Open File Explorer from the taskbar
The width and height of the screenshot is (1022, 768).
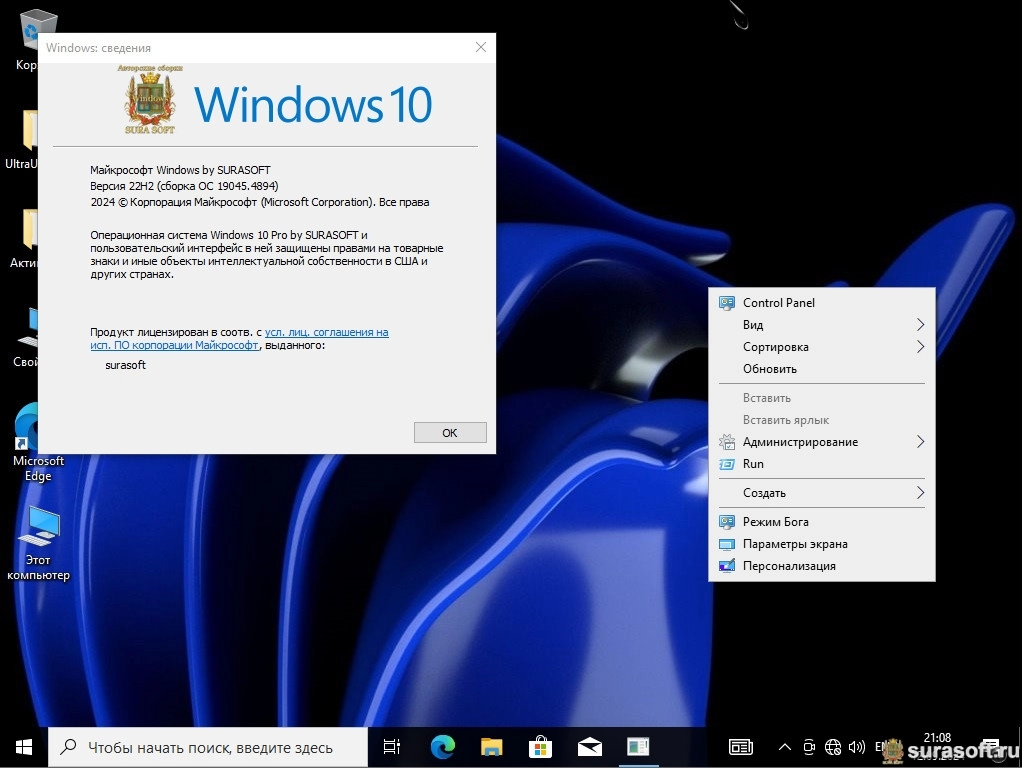pyautogui.click(x=491, y=746)
